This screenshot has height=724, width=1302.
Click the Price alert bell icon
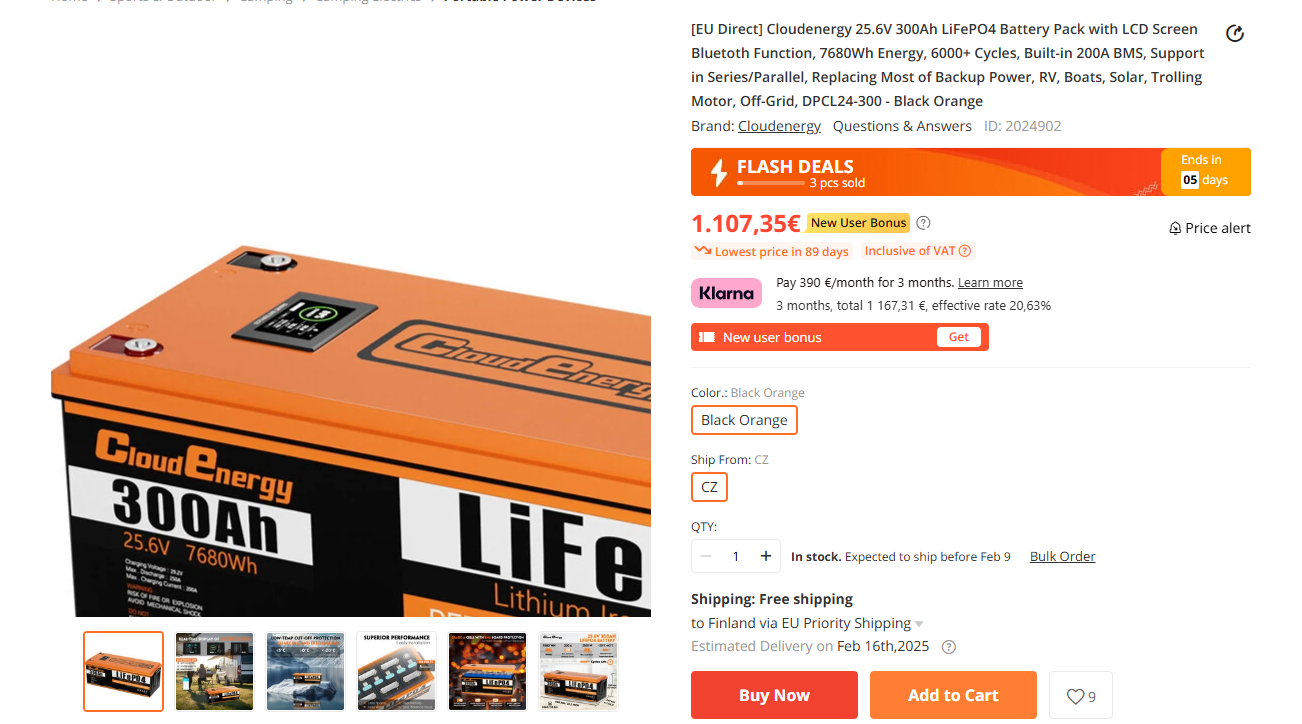(1175, 228)
